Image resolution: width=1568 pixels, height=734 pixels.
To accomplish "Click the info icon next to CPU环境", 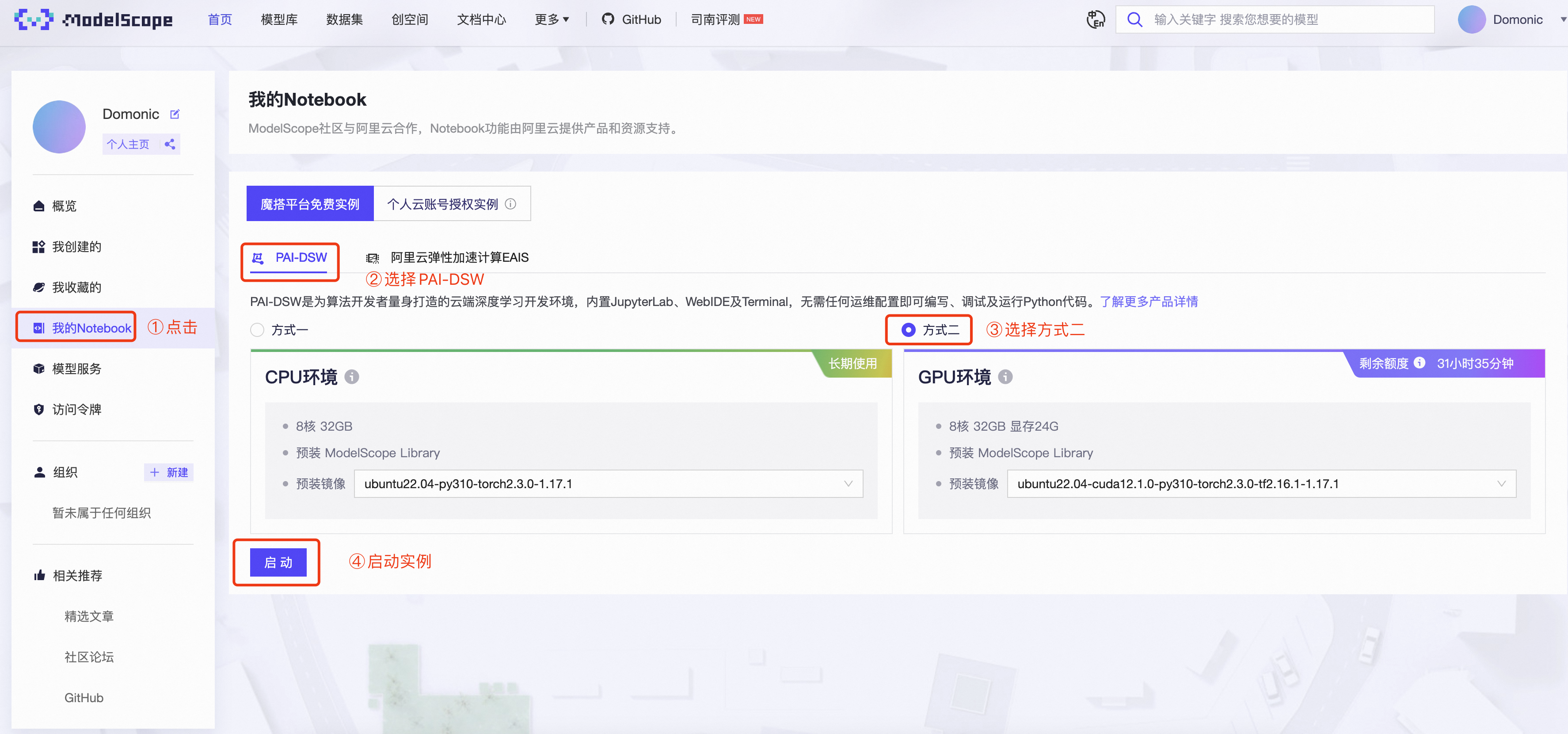I will [352, 377].
